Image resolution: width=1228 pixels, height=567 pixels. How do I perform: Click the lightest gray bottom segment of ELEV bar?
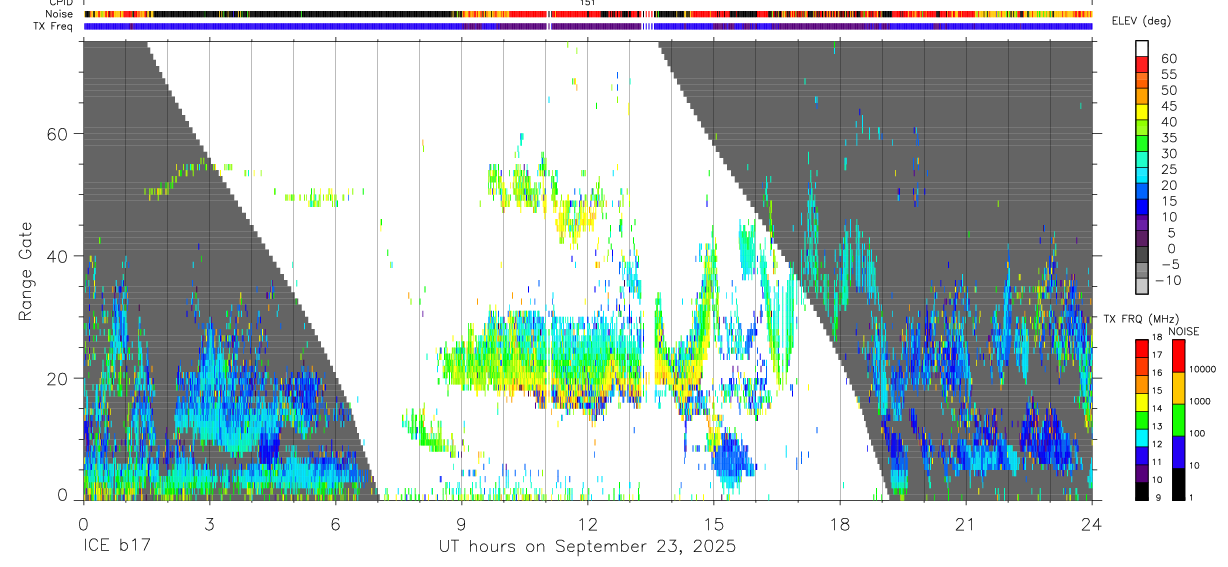(1142, 287)
